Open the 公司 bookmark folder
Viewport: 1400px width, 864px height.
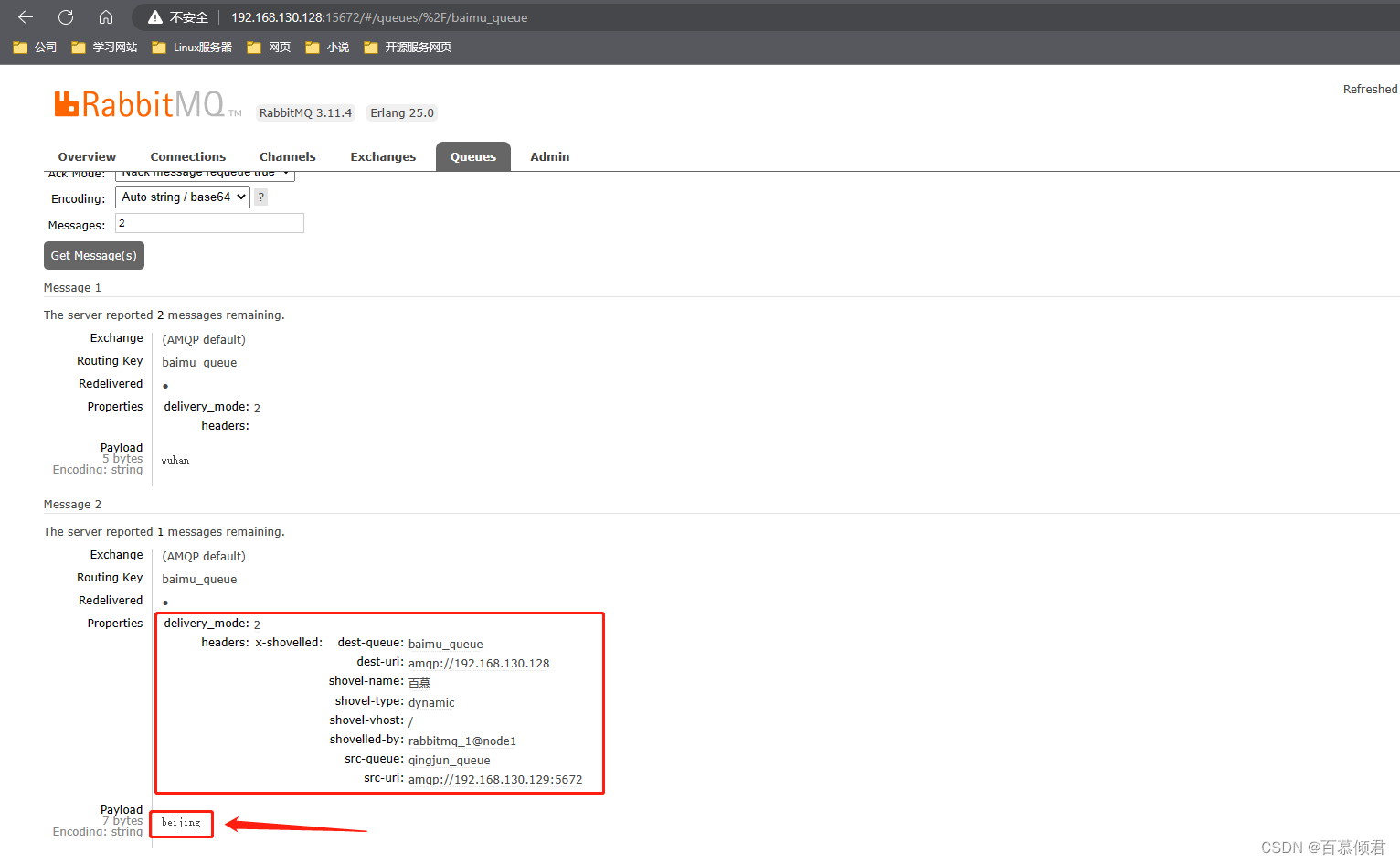35,48
